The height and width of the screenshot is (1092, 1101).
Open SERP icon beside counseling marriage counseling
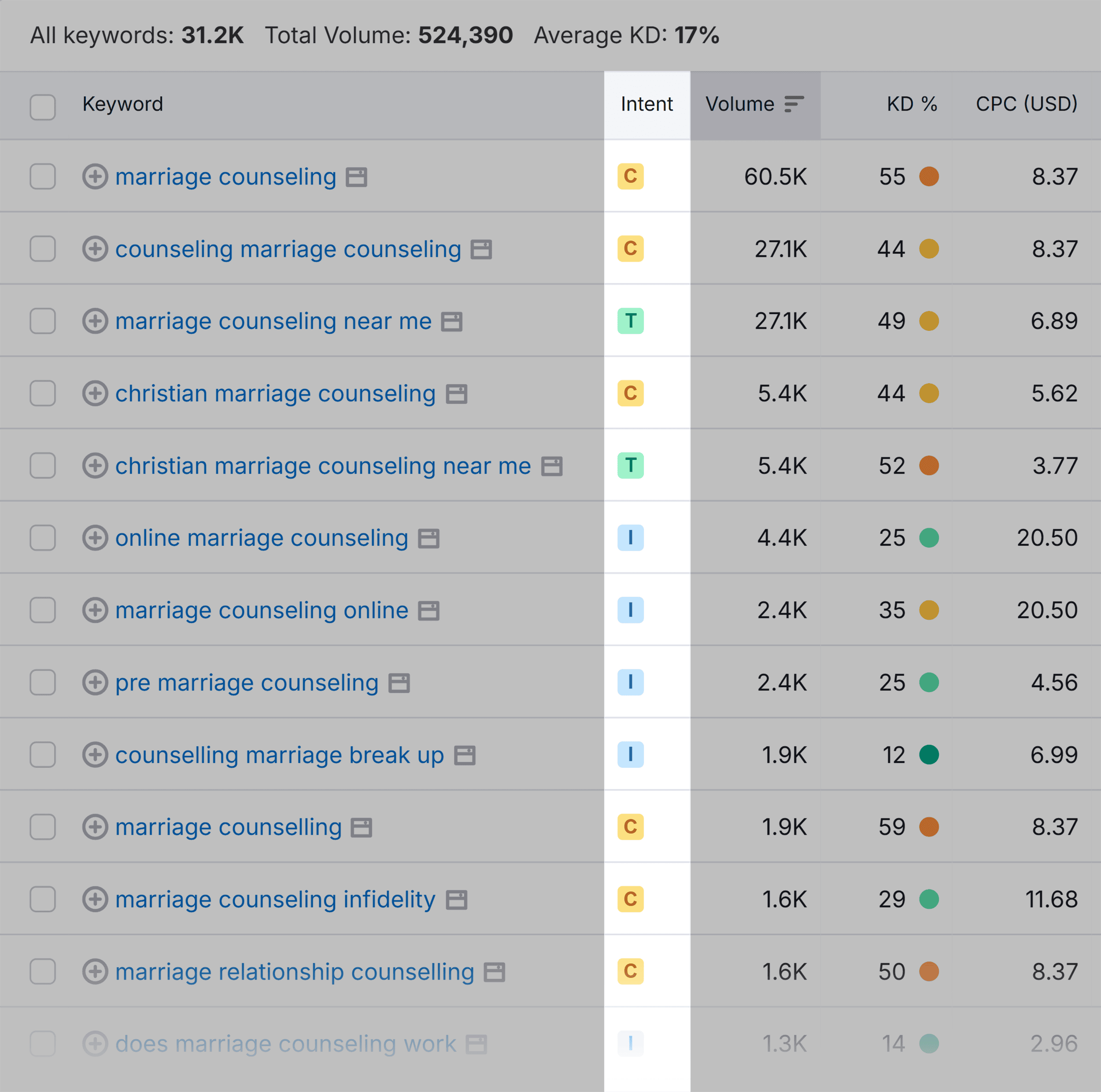click(x=481, y=250)
